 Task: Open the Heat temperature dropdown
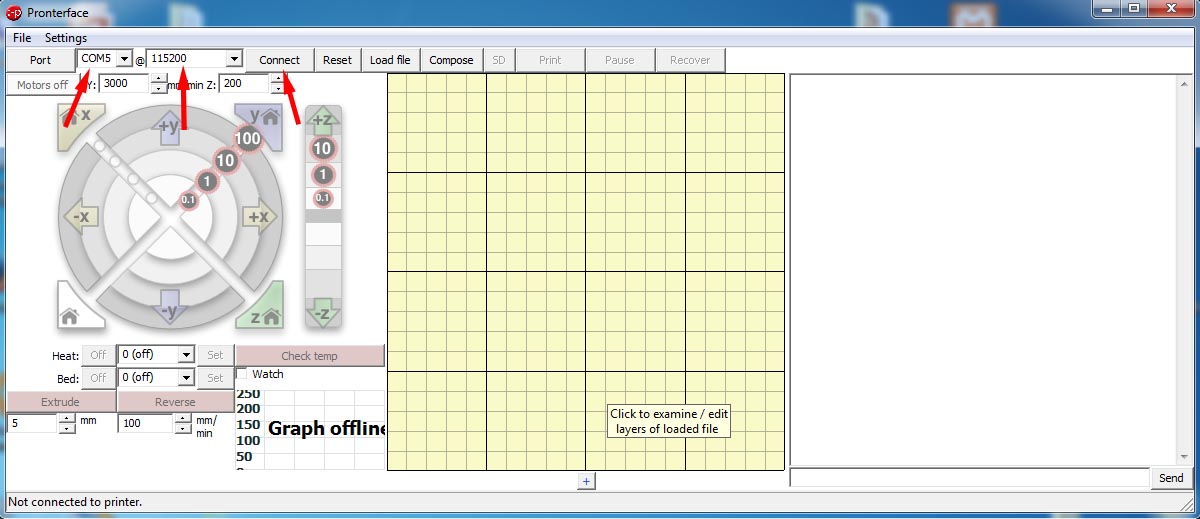pos(185,355)
